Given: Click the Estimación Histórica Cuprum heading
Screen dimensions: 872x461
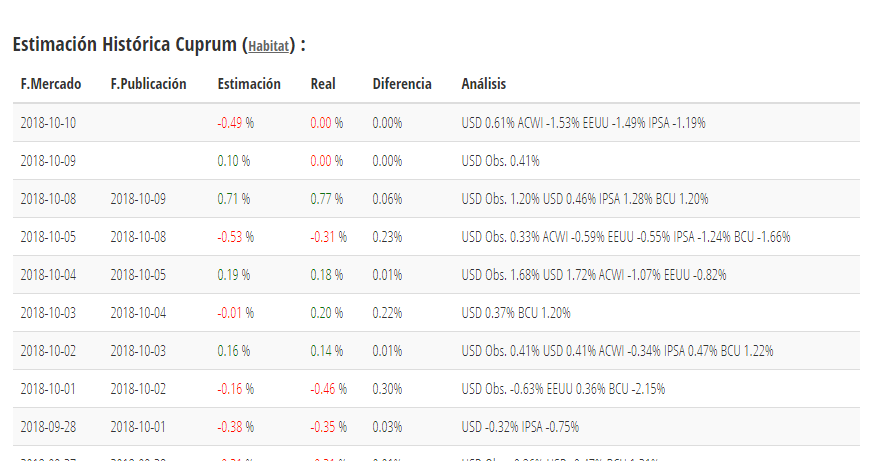Looking at the screenshot, I should point(159,44).
